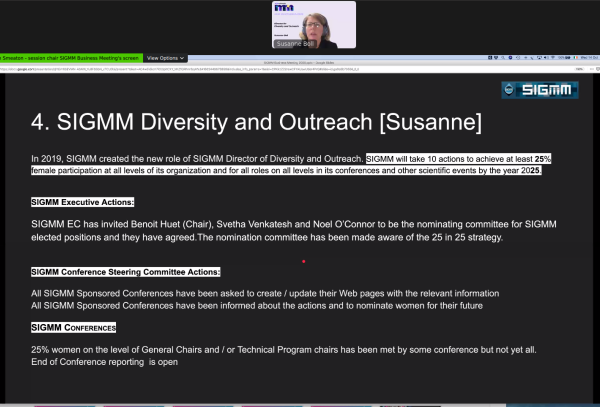Click the Wi-Fi icon in the menu bar

(x=553, y=58)
